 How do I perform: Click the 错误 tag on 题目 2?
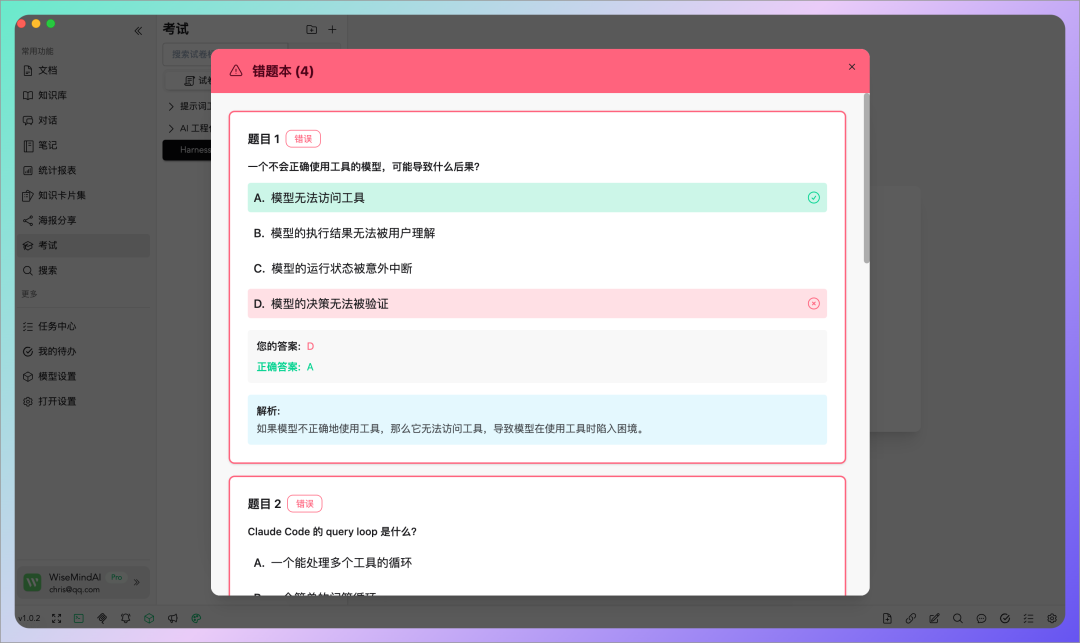[x=304, y=504]
